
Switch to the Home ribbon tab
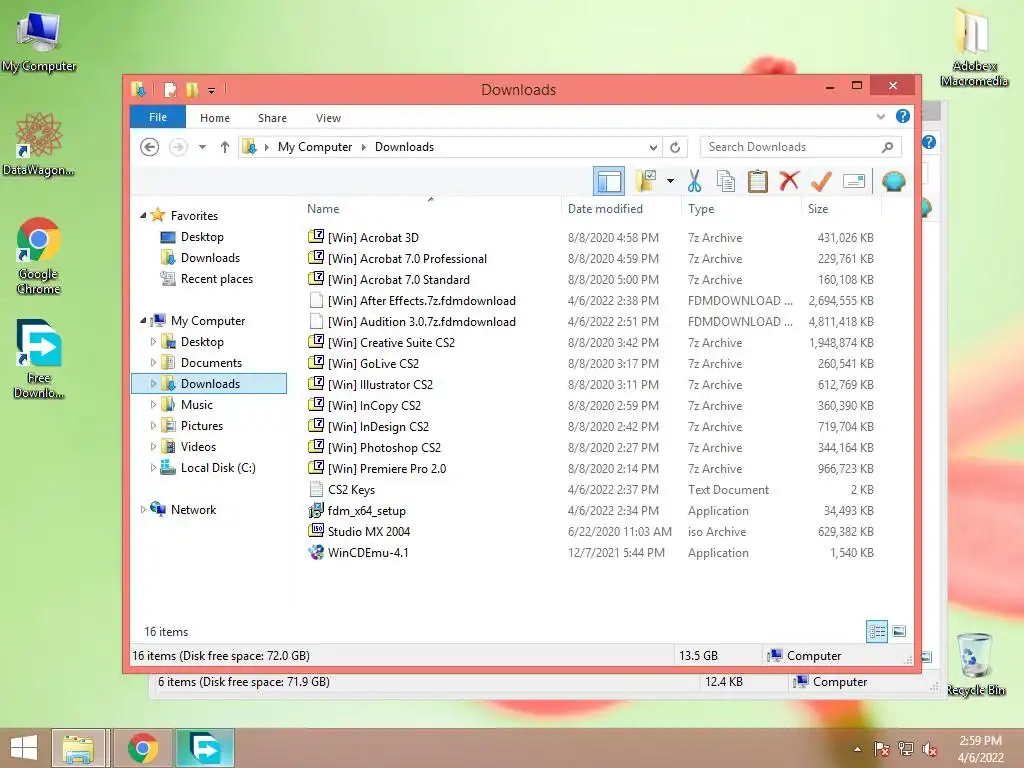point(215,118)
